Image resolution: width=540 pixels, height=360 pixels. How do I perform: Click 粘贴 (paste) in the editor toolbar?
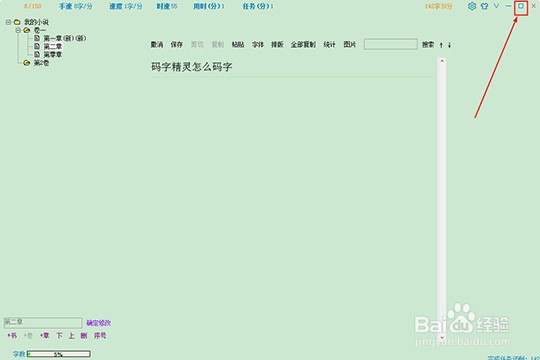(238, 44)
